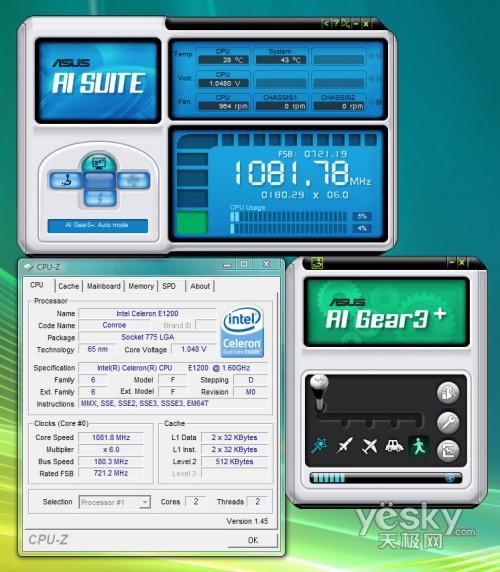Viewport: 500px width, 572px height.
Task: Toggle the fan control button in AI Suite
Action: (133, 181)
